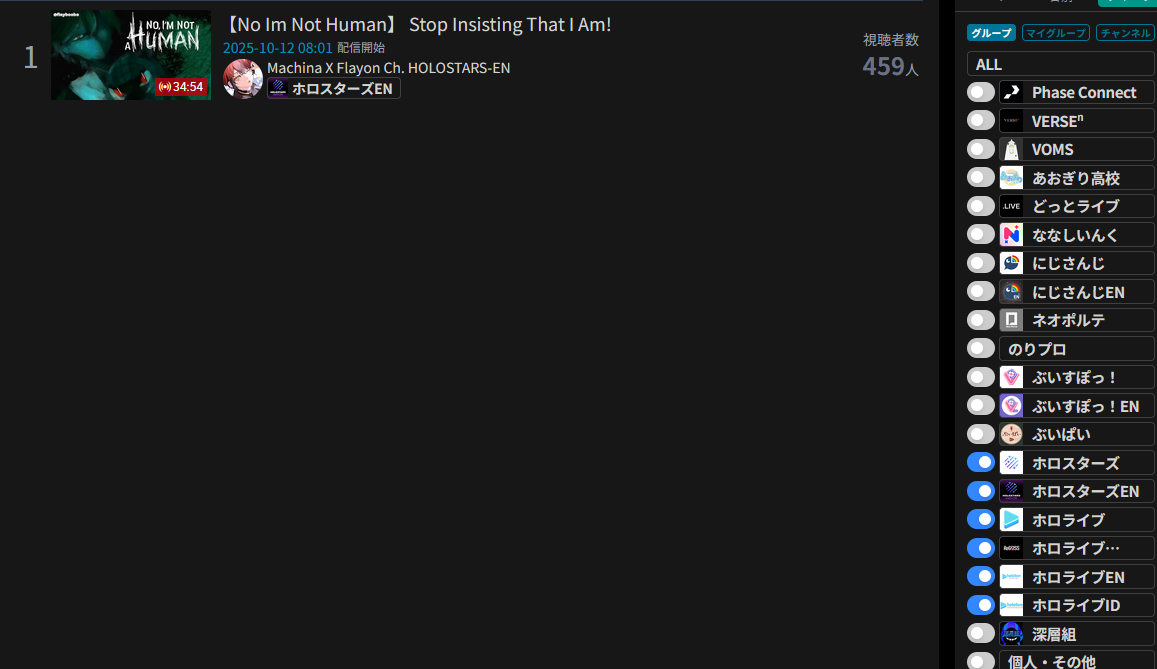1157x669 pixels.
Task: Enable the あおぎり高校 toggle switch
Action: click(x=981, y=178)
